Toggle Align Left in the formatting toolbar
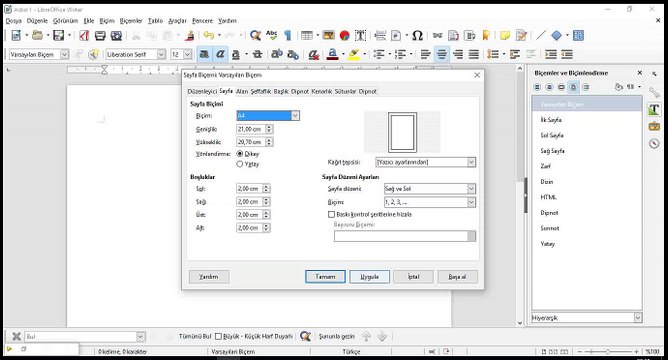Viewport: 668px width, 360px height. (426, 55)
